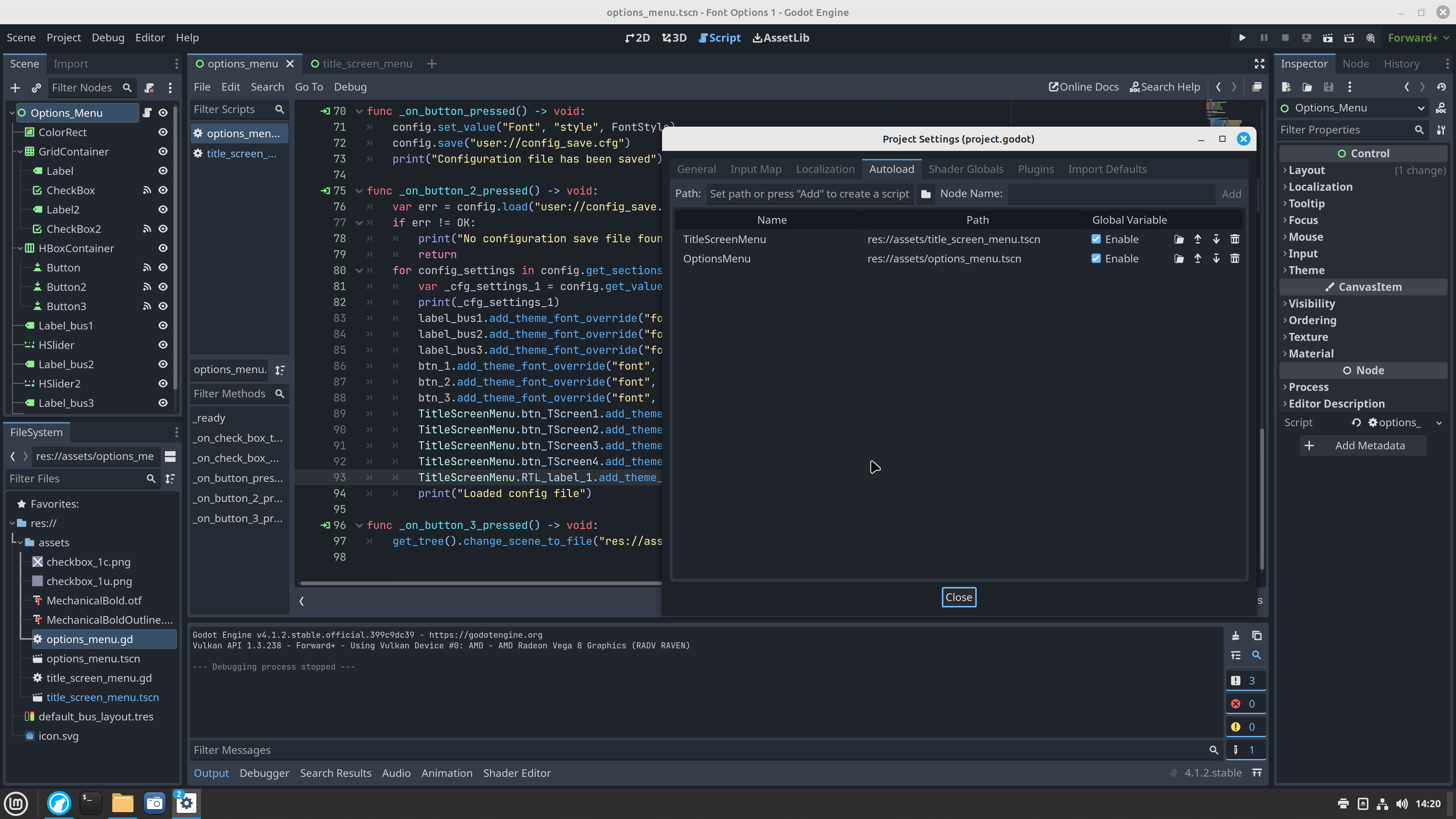The height and width of the screenshot is (819, 1456).
Task: Hide the ColorRect node
Action: click(x=163, y=132)
